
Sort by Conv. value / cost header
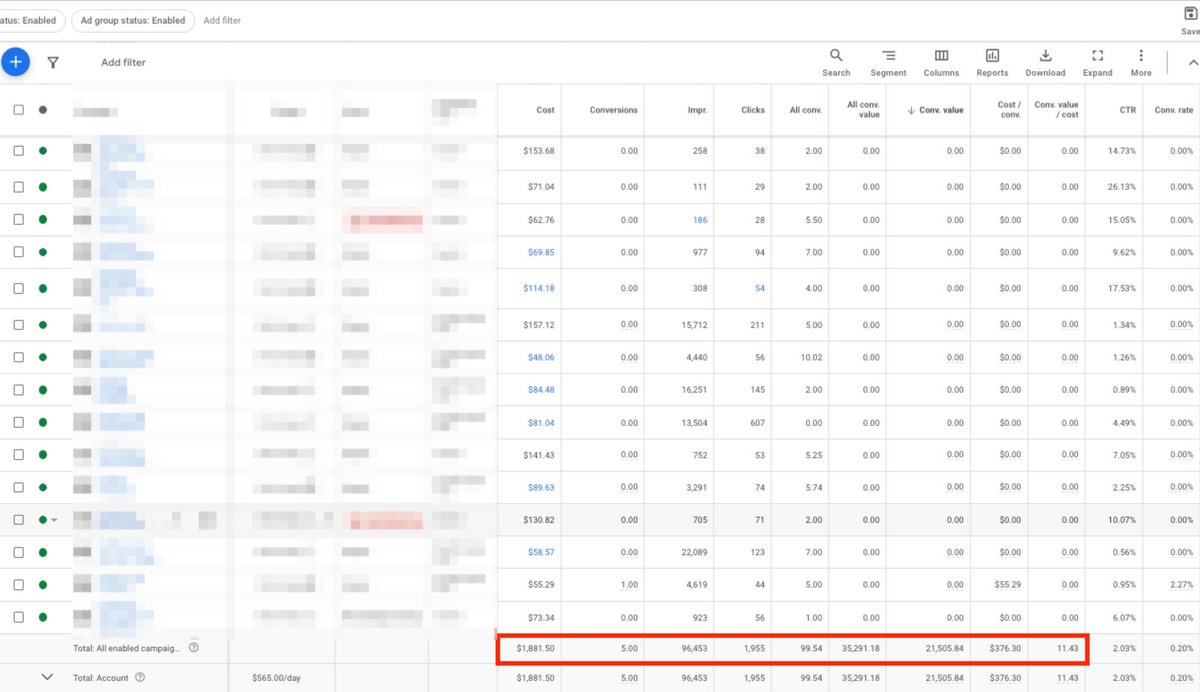tap(1057, 110)
